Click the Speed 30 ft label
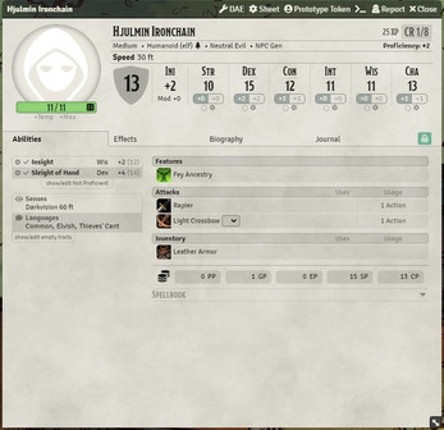 133,57
